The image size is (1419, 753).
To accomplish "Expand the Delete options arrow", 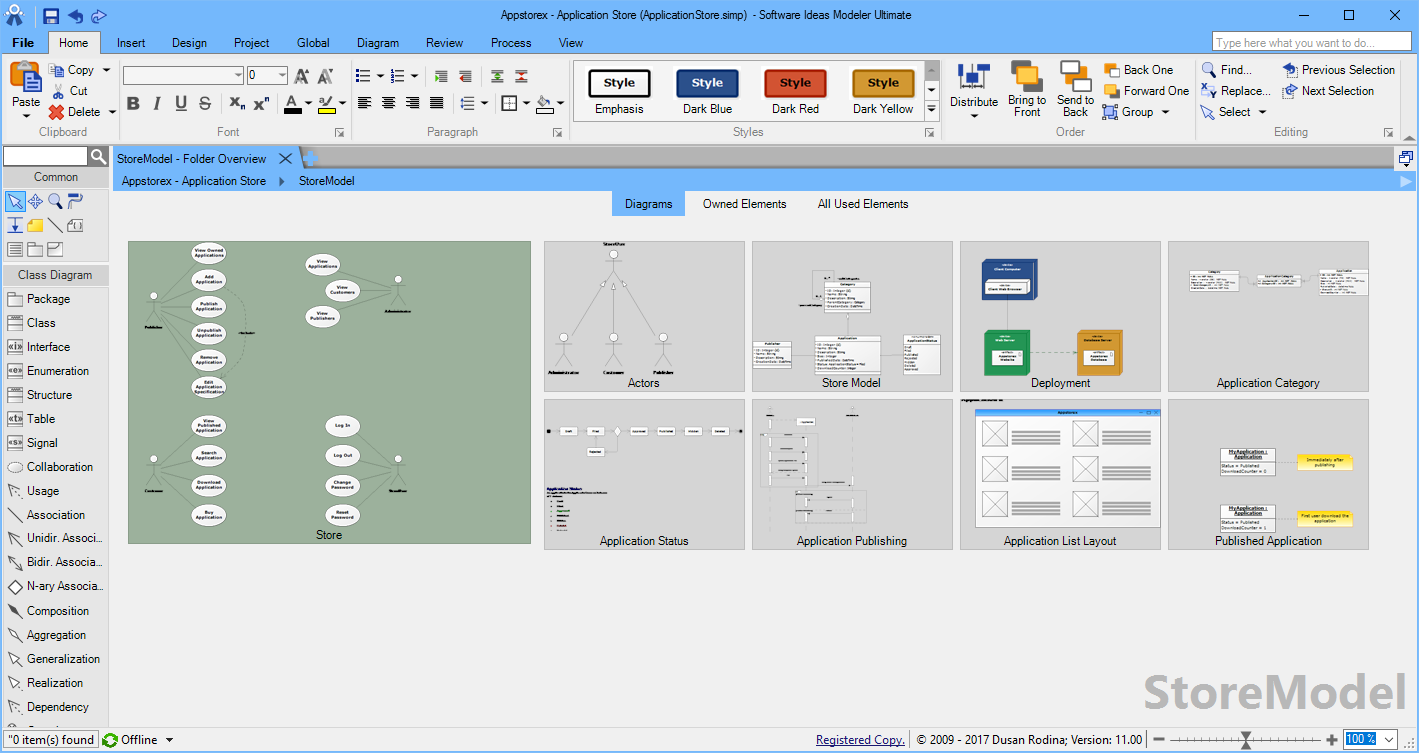I will point(112,112).
